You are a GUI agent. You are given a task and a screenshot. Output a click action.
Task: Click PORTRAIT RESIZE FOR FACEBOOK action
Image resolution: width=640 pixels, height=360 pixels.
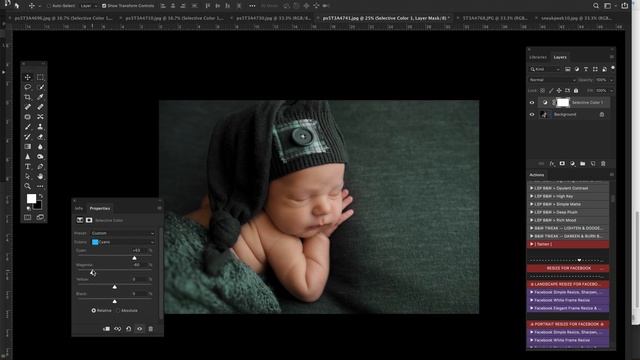coord(568,324)
